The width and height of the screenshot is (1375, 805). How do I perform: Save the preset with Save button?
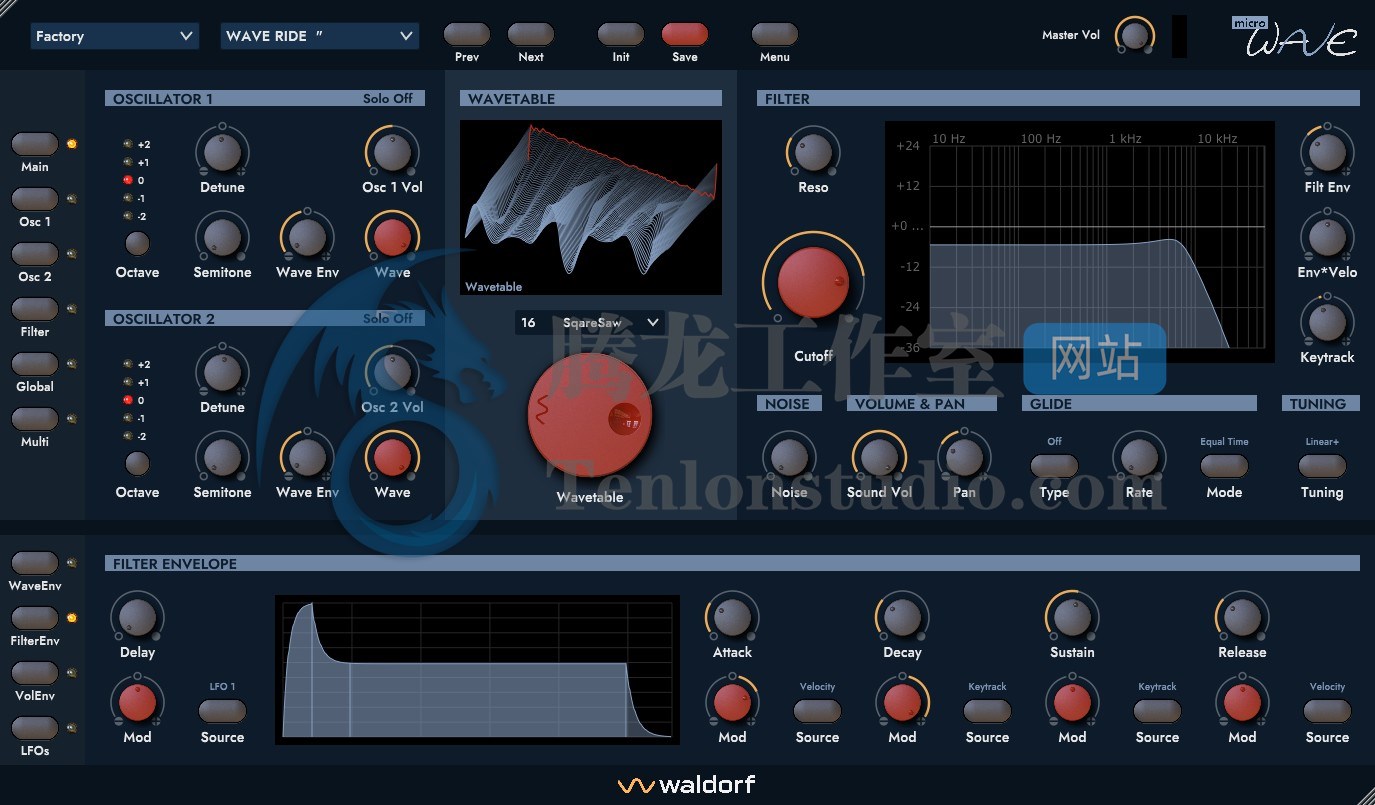click(x=684, y=35)
